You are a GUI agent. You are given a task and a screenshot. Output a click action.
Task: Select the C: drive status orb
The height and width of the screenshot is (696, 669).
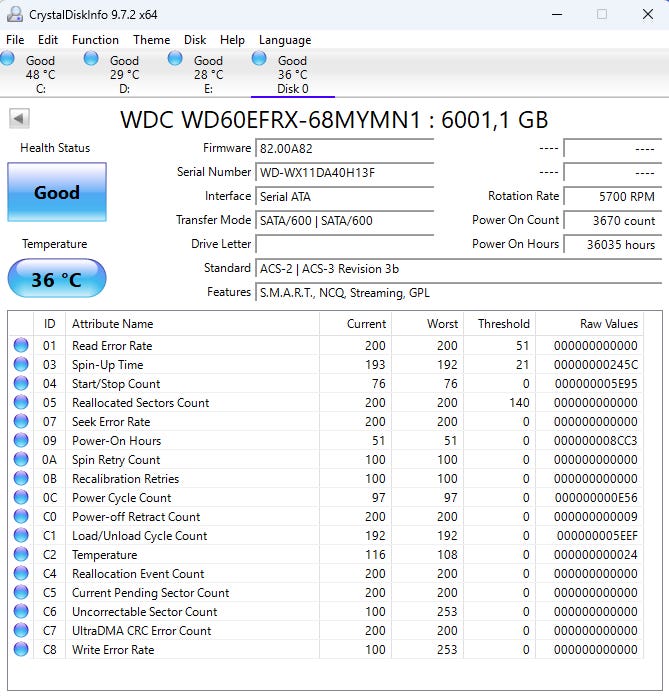(8, 59)
